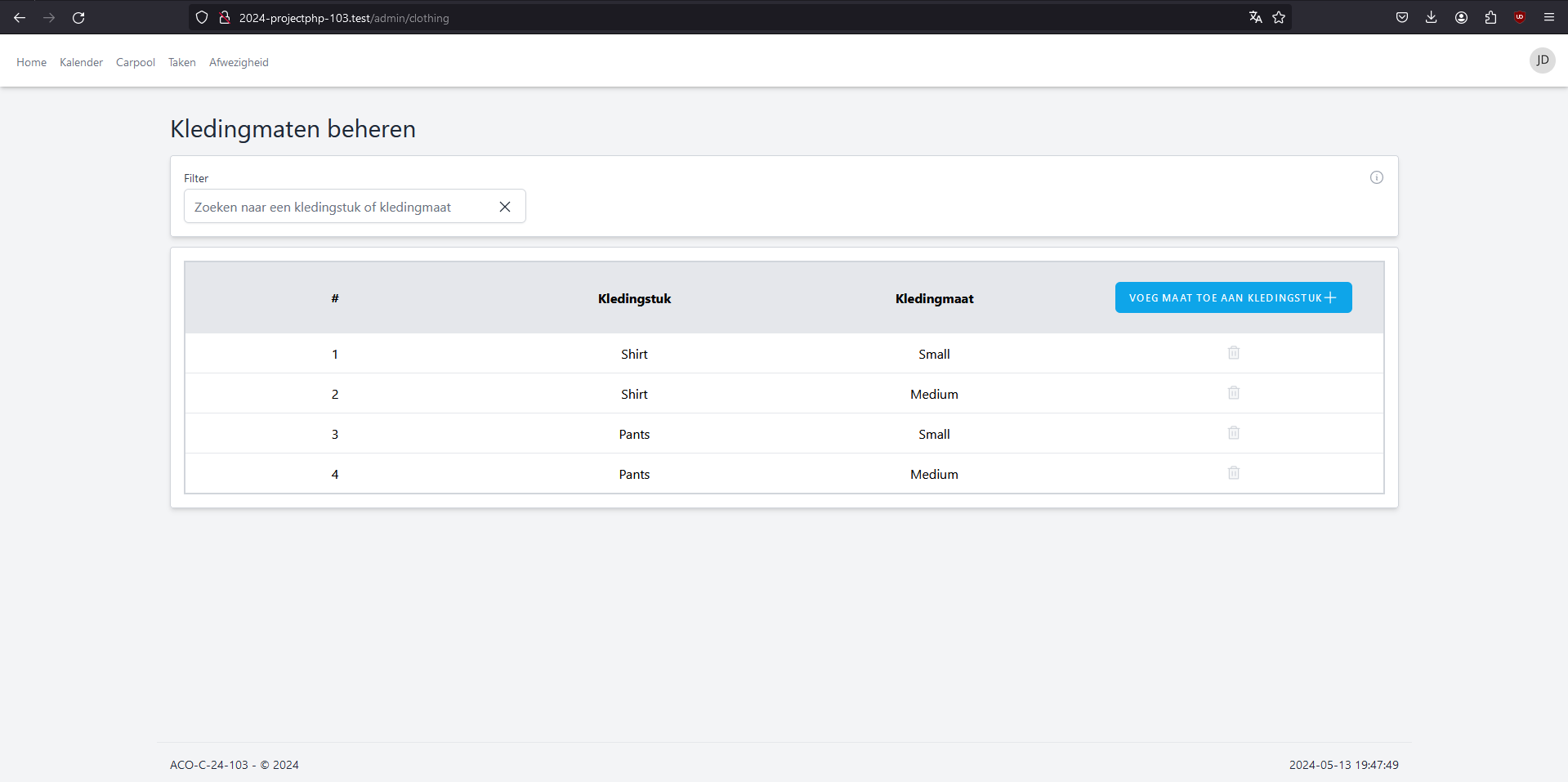Reload the page with the browser refresh icon
This screenshot has width=1568, height=782.
coord(78,17)
